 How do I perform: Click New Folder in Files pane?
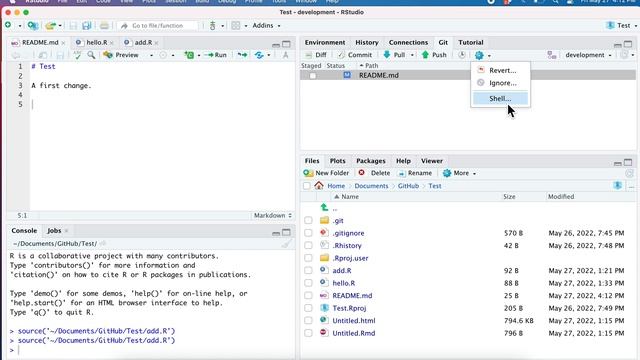click(x=327, y=173)
